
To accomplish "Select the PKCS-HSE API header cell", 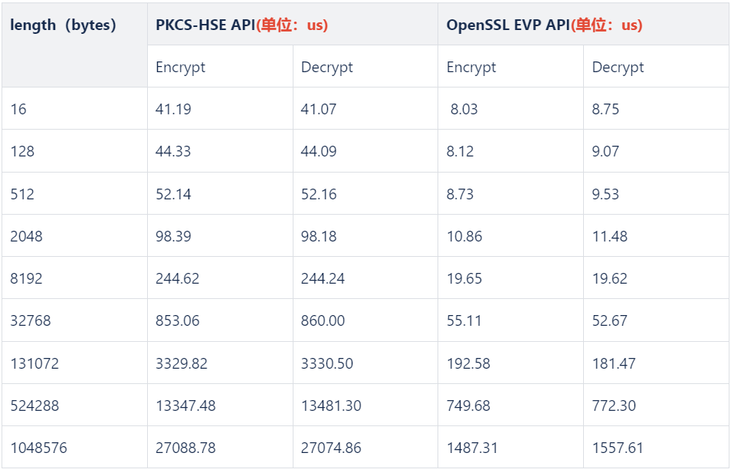I will click(292, 24).
